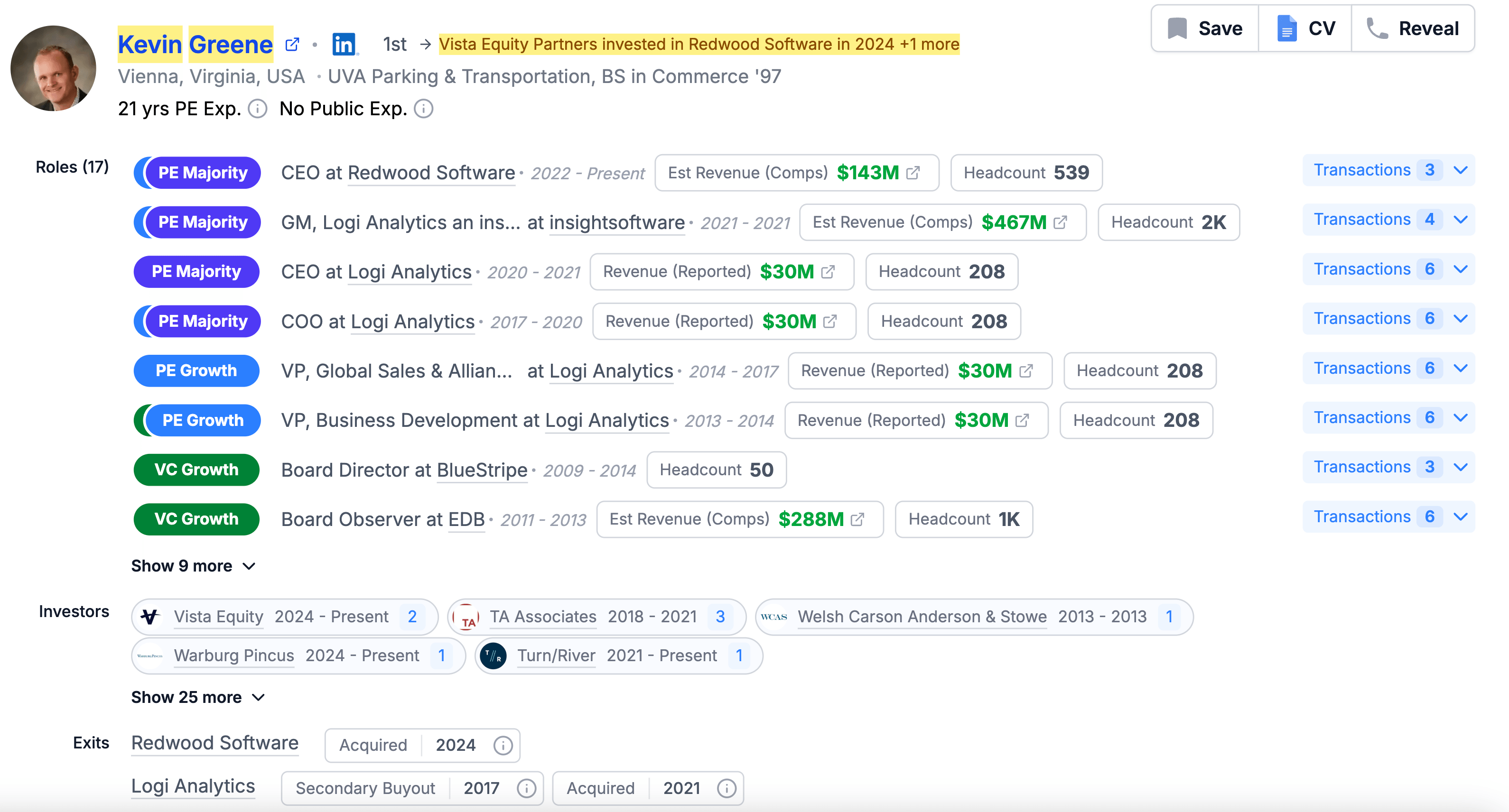Open external link icon beside $143M revenue
The image size is (1509, 812).
click(x=913, y=173)
